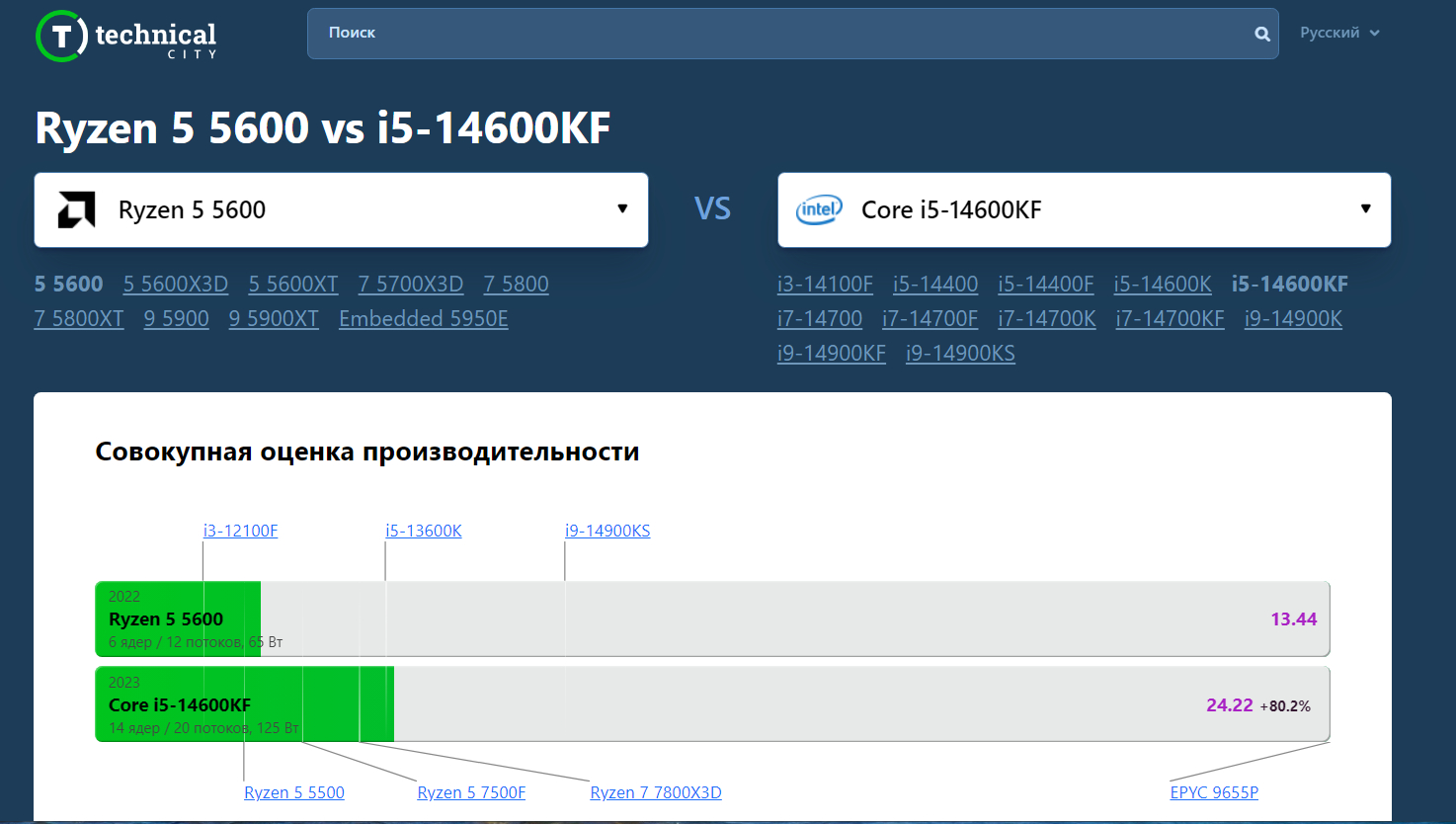Image resolution: width=1456 pixels, height=824 pixels.
Task: Open the i7-14700F link
Action: tap(930, 319)
